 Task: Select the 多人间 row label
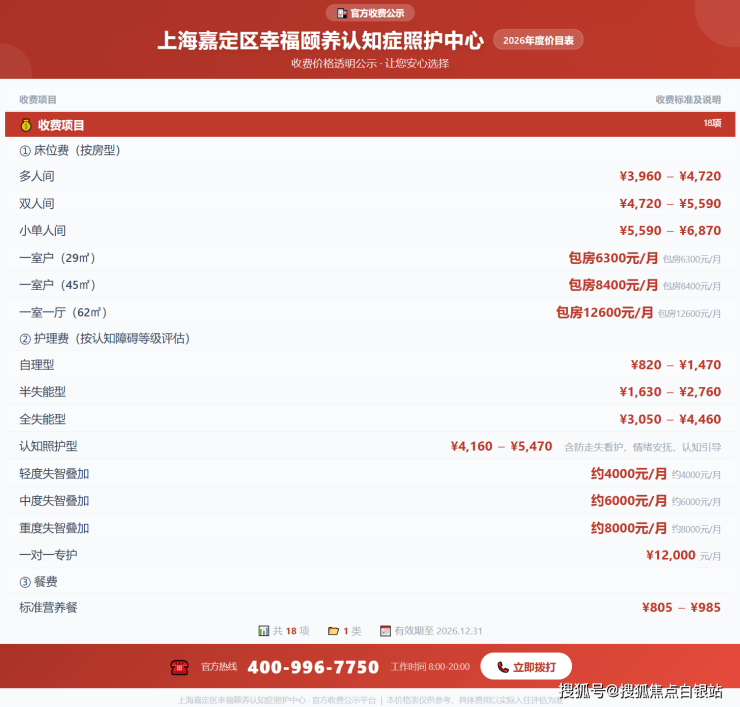click(x=37, y=176)
